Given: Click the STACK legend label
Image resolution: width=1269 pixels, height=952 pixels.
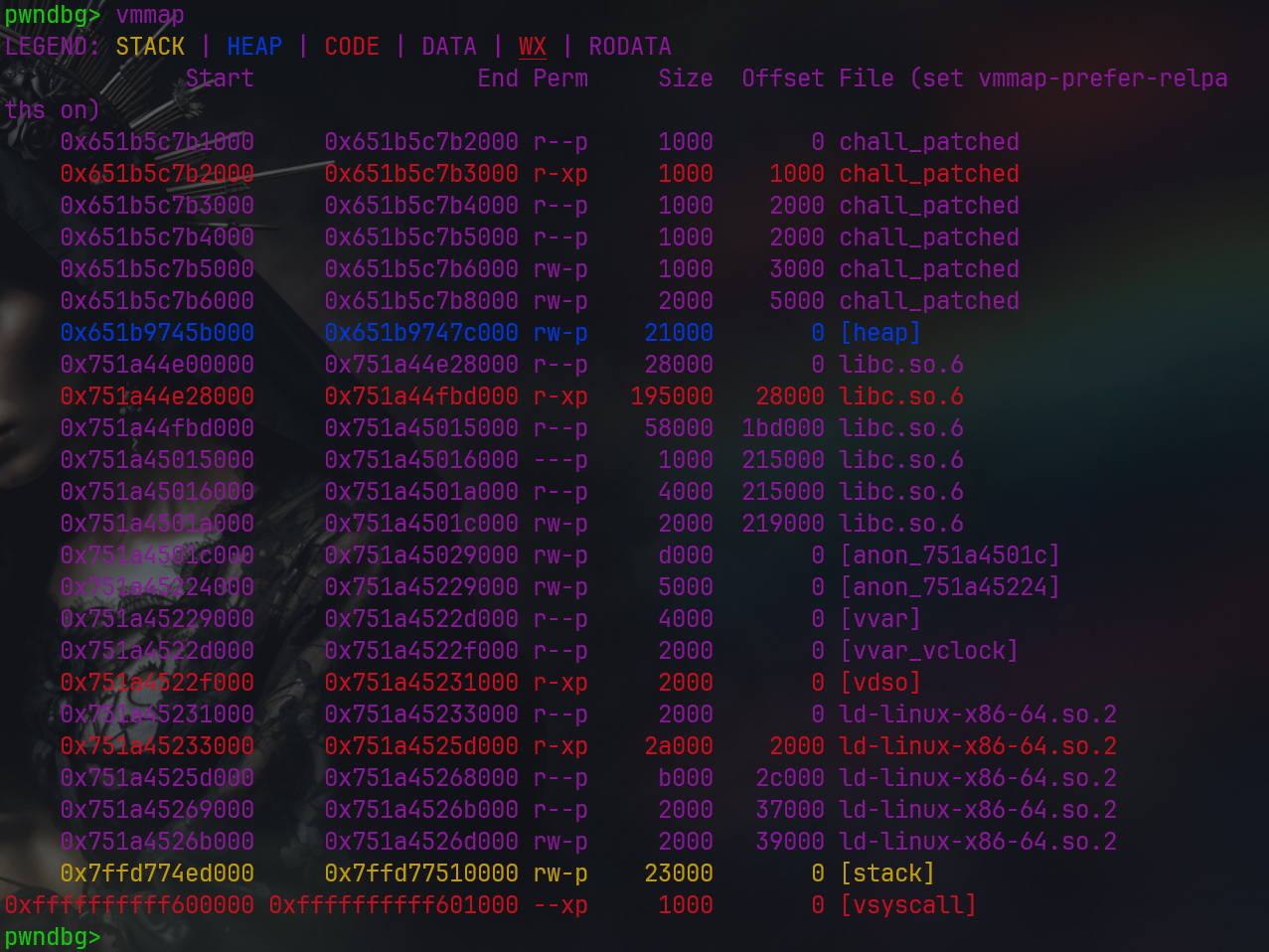Looking at the screenshot, I should [150, 47].
